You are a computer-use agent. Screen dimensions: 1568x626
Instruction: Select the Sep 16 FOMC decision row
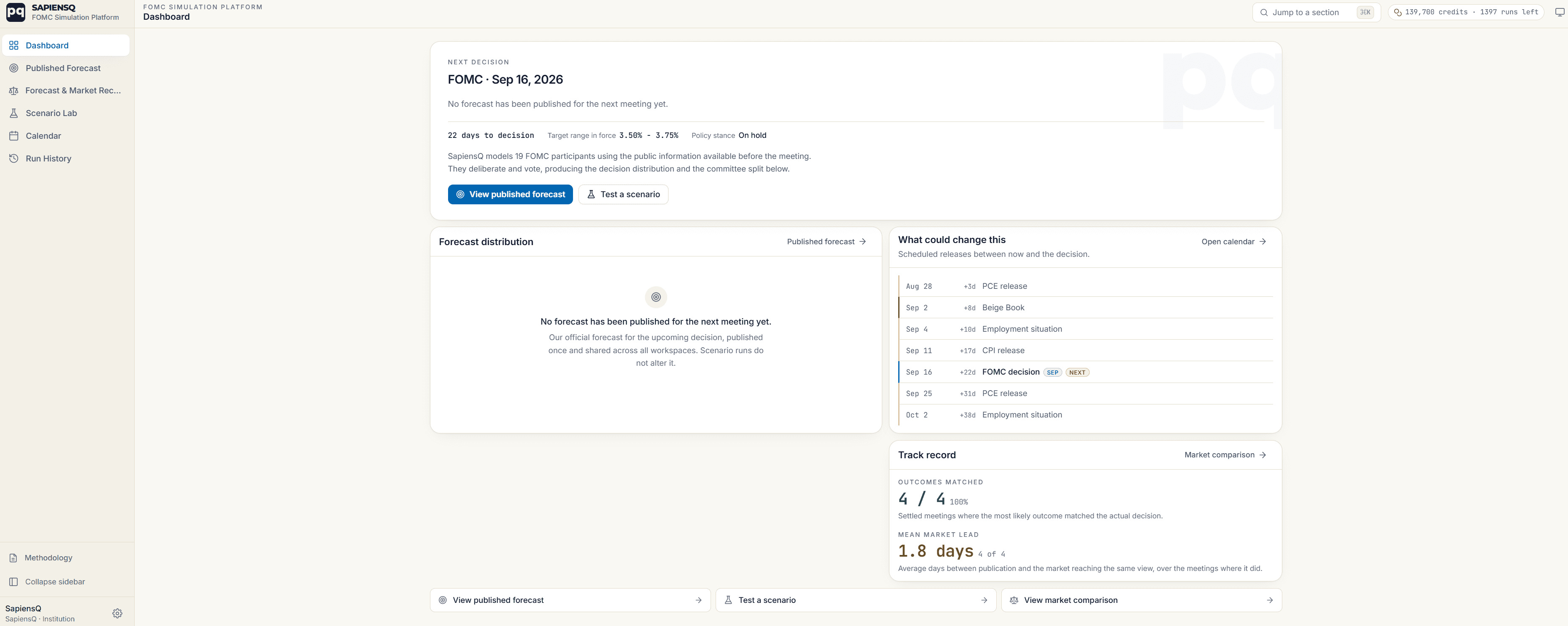1086,372
